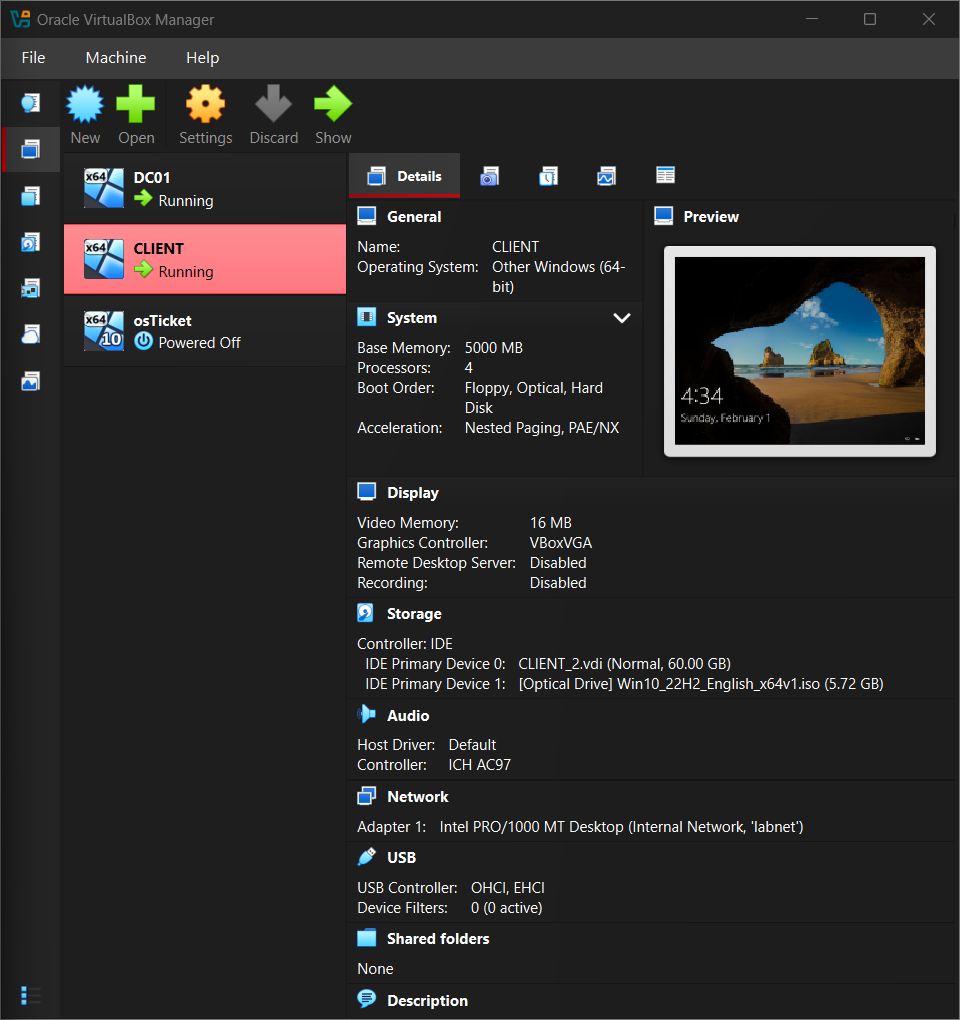Click the '16 MB' video memory value
The width and height of the screenshot is (960, 1020).
(551, 523)
